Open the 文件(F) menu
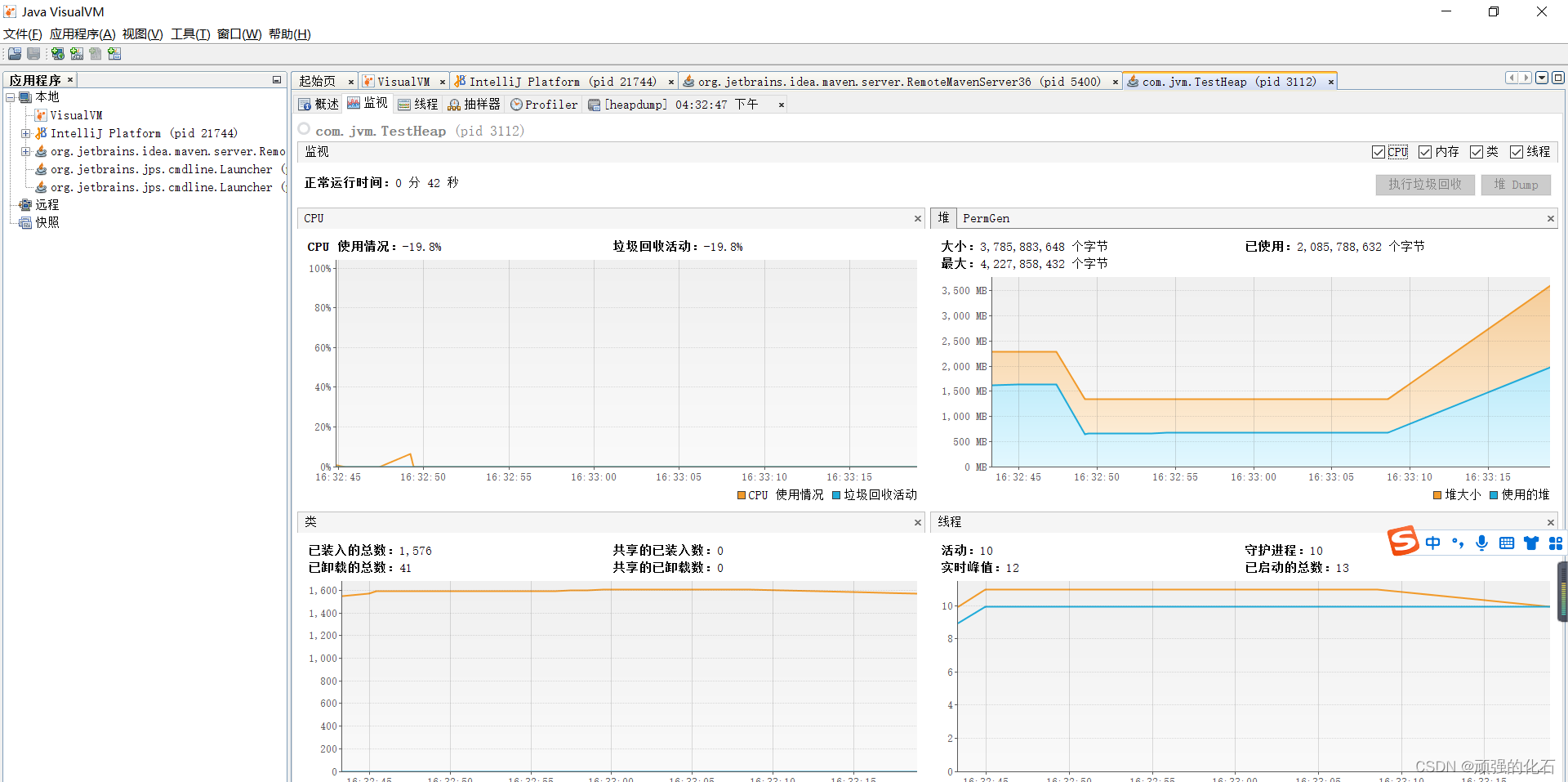1568x782 pixels. (23, 34)
